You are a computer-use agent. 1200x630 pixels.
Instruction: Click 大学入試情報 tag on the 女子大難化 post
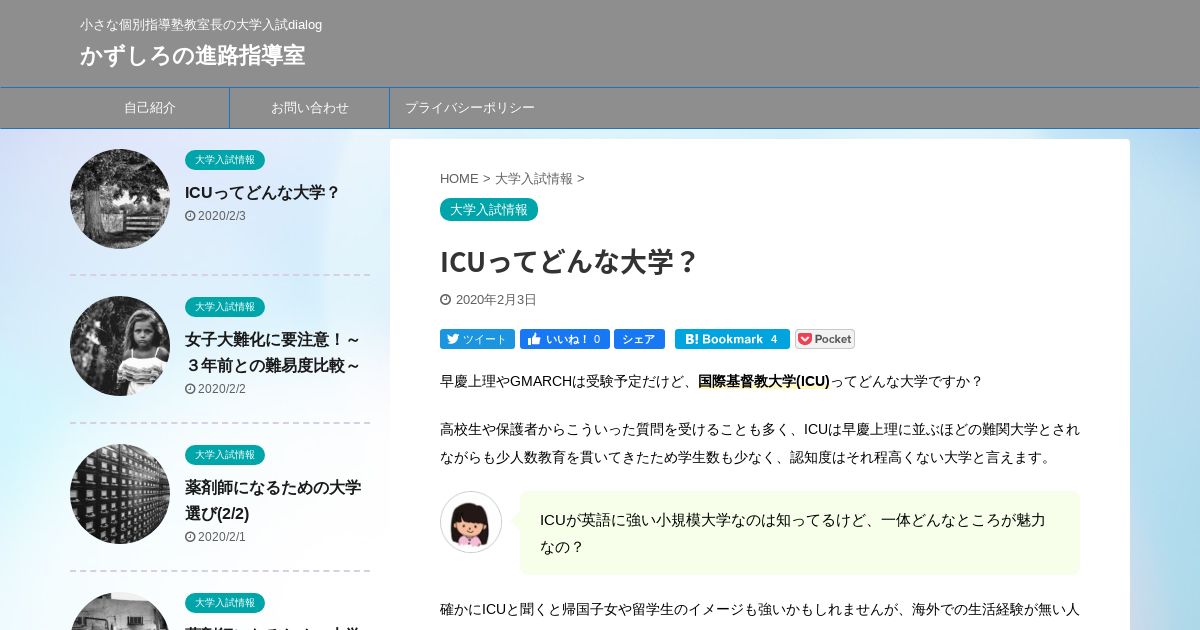point(225,307)
